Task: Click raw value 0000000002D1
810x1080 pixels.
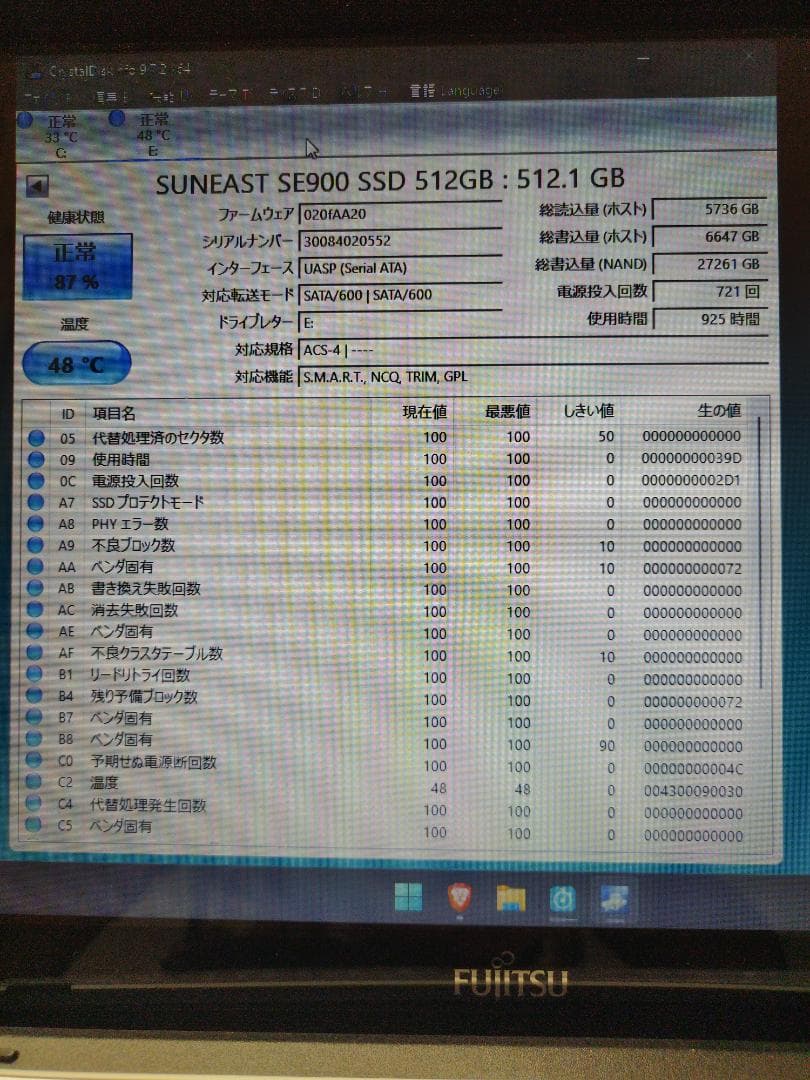Action: click(x=692, y=480)
